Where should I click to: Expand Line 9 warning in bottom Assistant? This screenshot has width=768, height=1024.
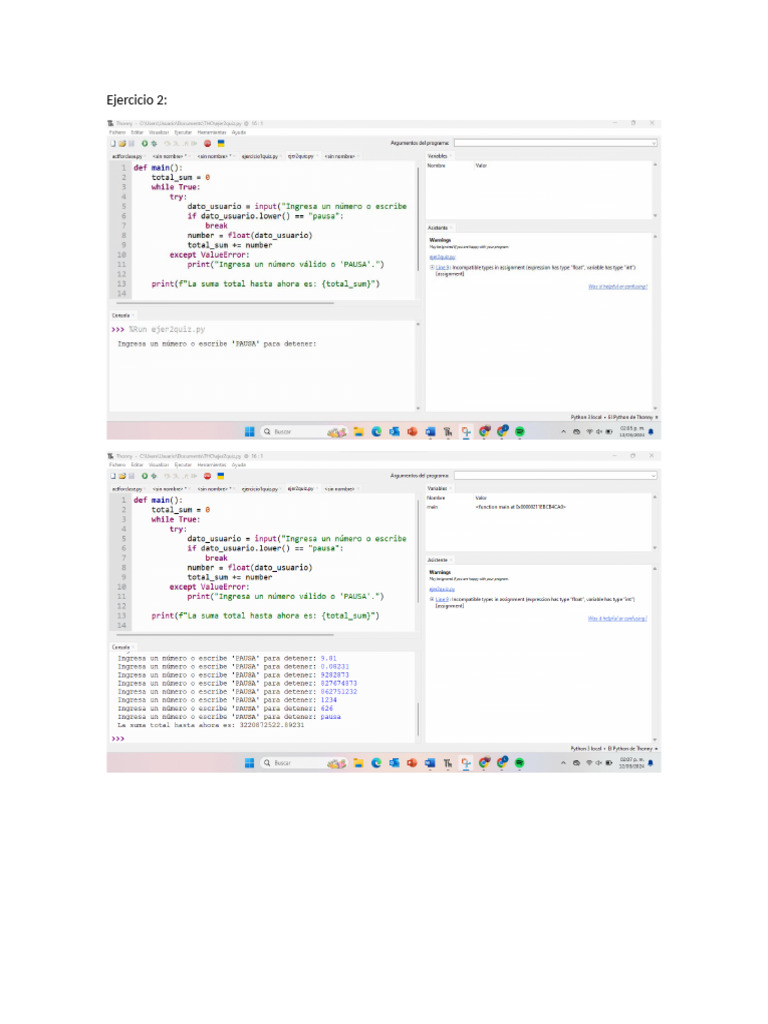coord(432,599)
